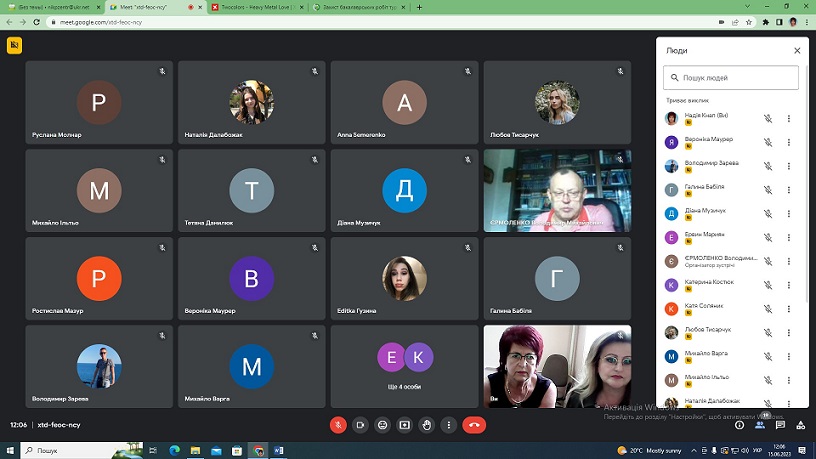Open Windows Start menu

tap(10, 450)
